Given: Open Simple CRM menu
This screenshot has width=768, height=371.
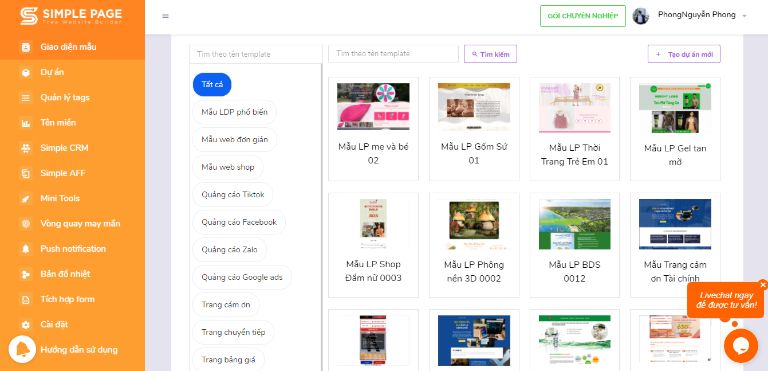Looking at the screenshot, I should pyautogui.click(x=72, y=148).
